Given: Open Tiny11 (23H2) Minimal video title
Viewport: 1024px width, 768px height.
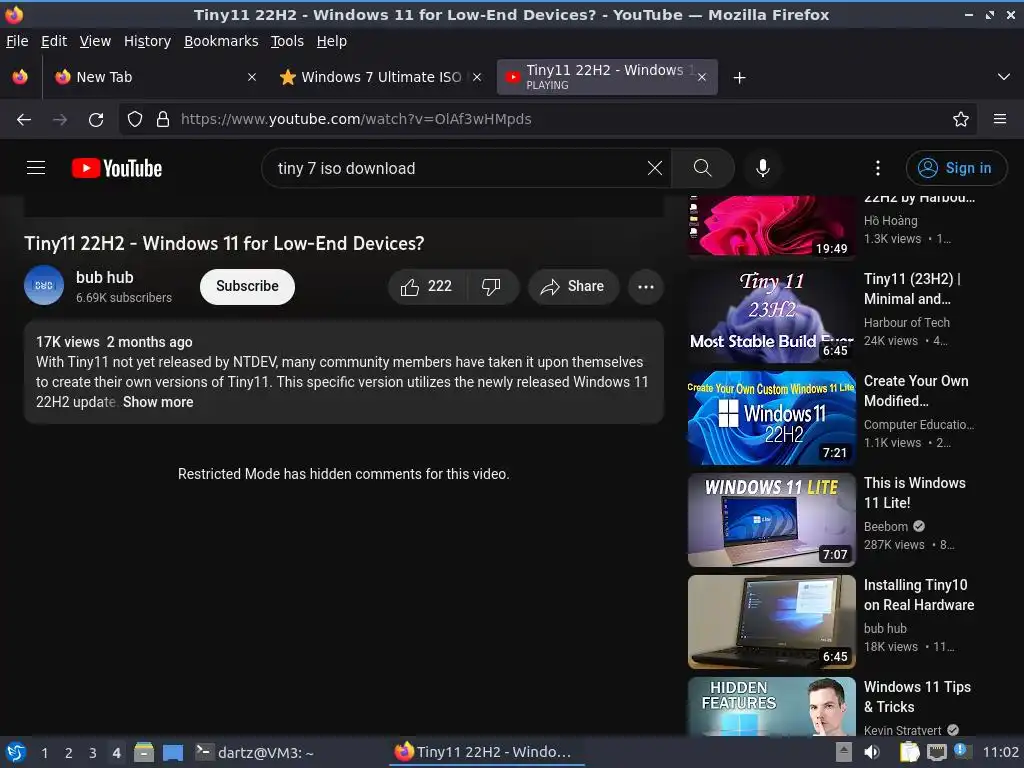Looking at the screenshot, I should coord(912,289).
